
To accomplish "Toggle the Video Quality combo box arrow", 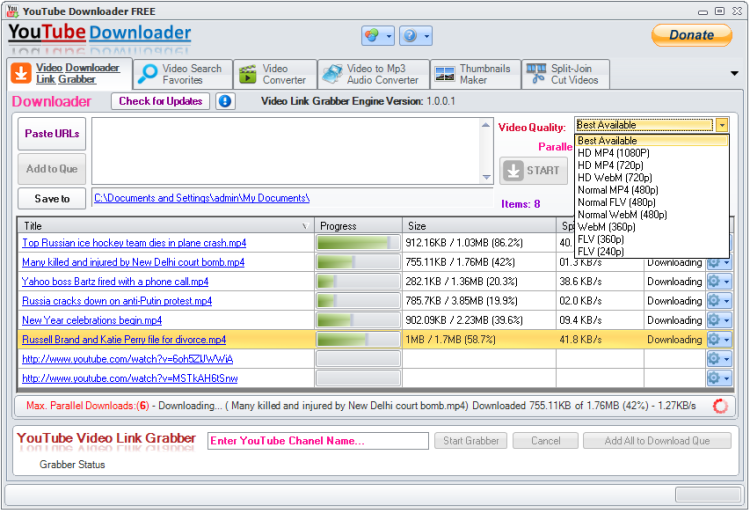I will pyautogui.click(x=722, y=125).
